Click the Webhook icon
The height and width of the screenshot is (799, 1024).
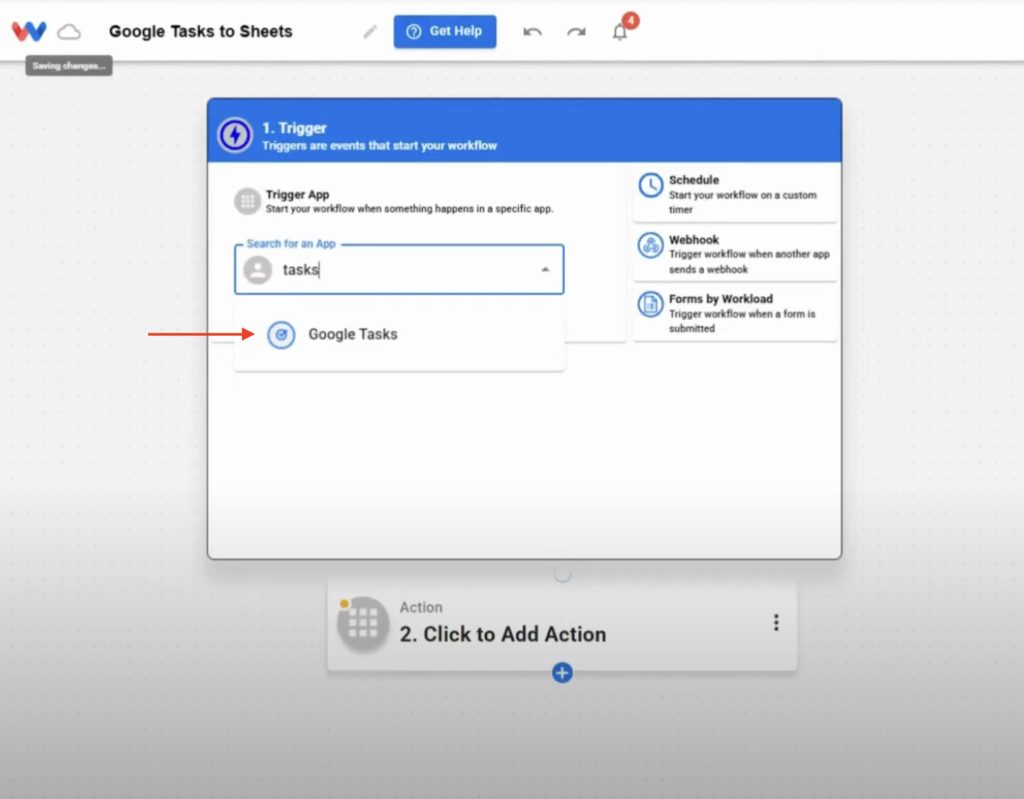[650, 246]
